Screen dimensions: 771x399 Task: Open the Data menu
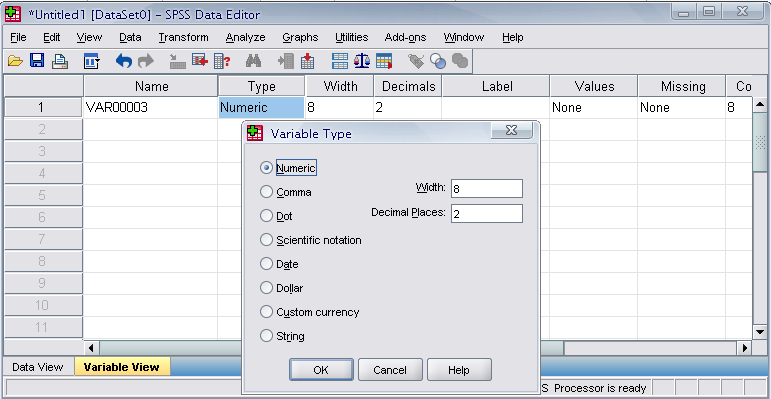tap(130, 37)
